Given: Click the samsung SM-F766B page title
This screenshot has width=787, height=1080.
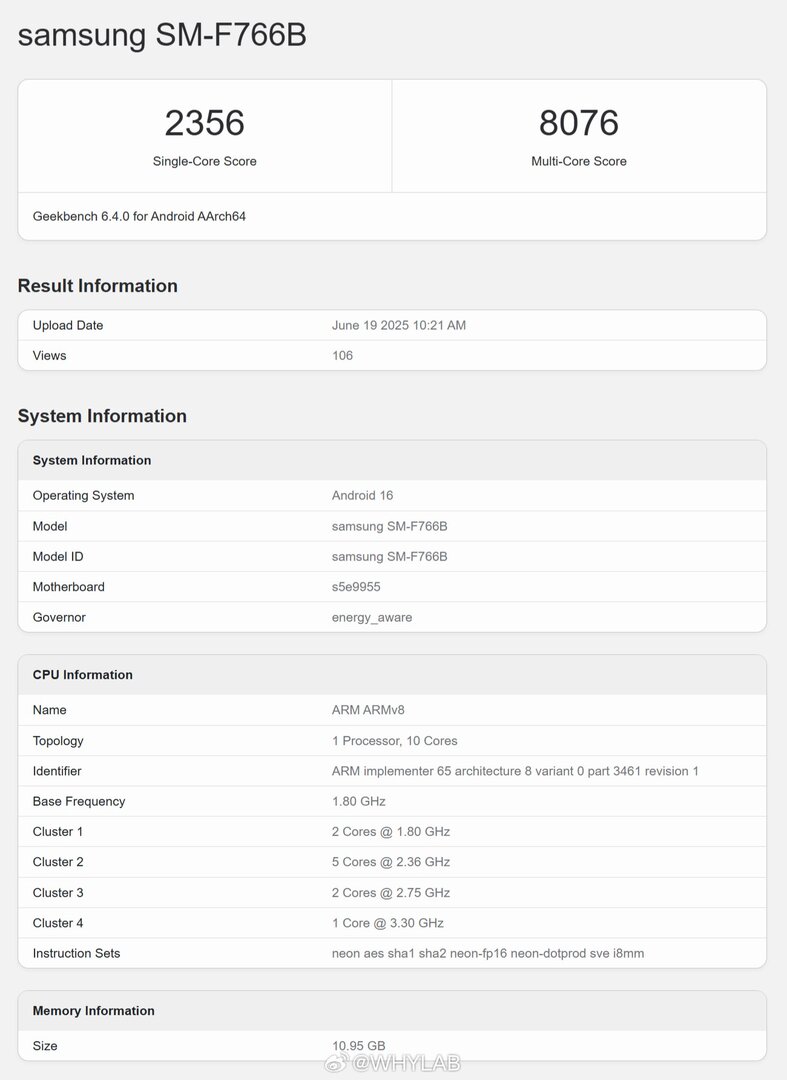Looking at the screenshot, I should click(x=162, y=35).
